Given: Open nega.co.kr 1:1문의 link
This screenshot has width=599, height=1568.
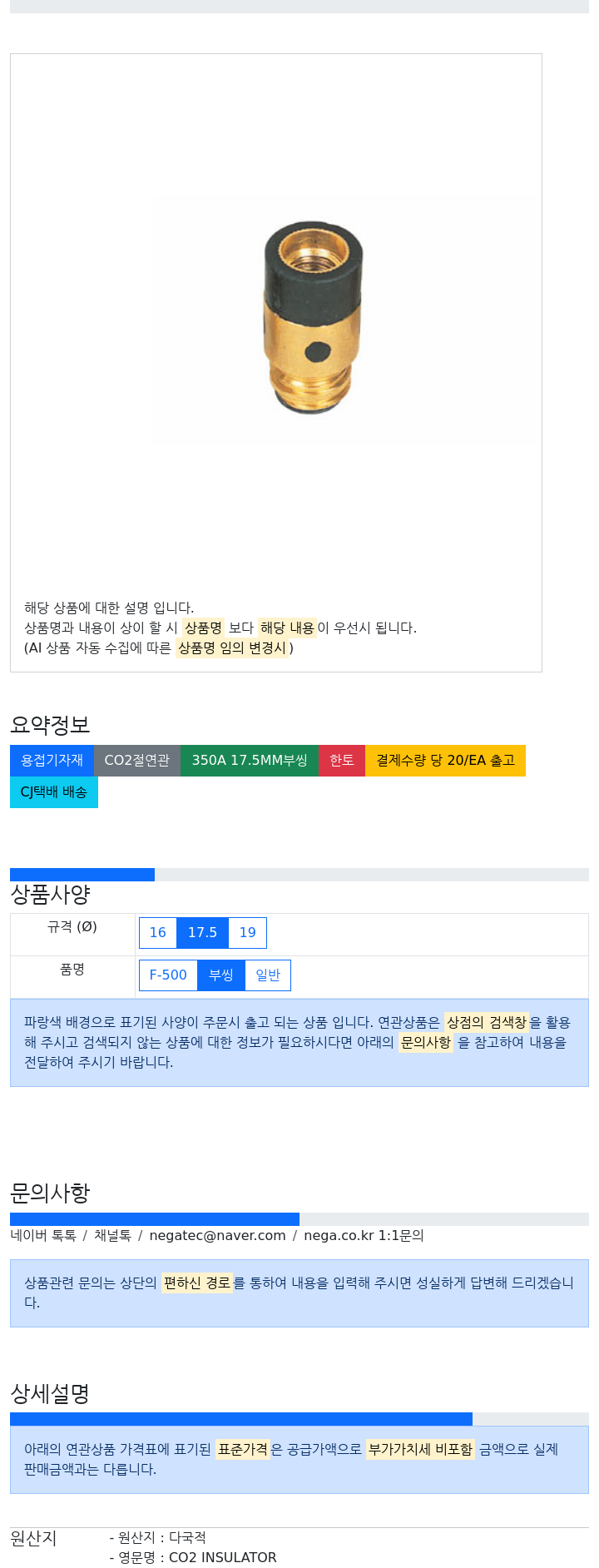Looking at the screenshot, I should tap(364, 1236).
